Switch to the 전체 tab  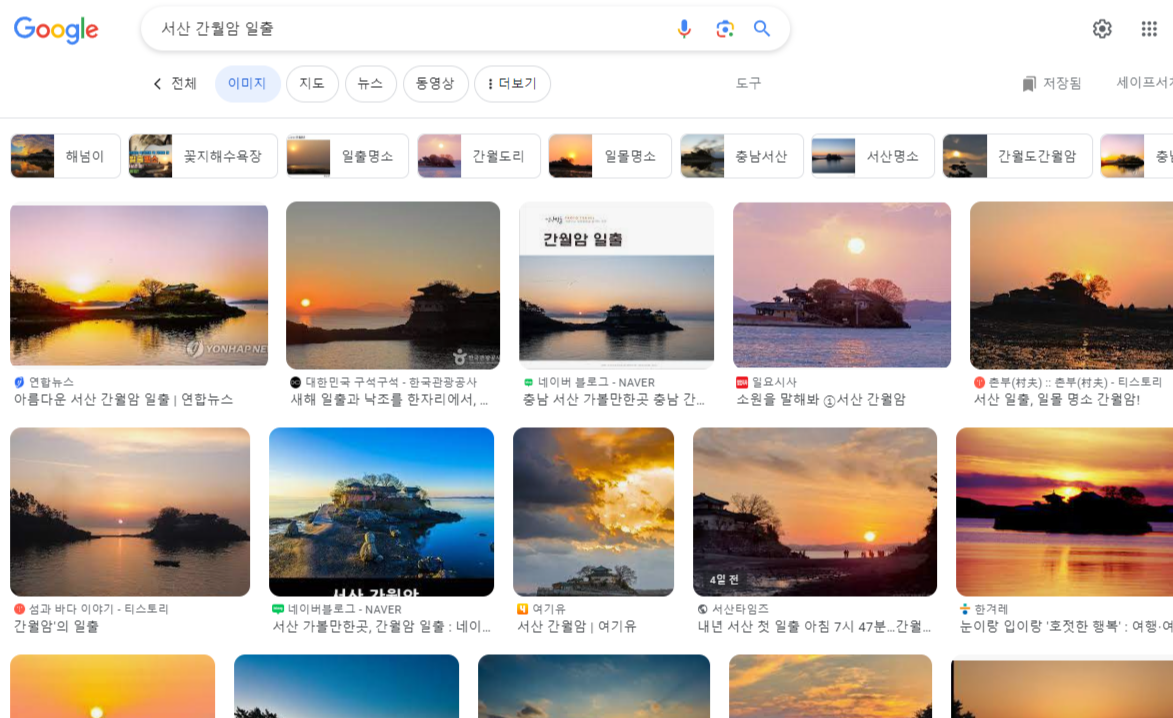click(183, 83)
